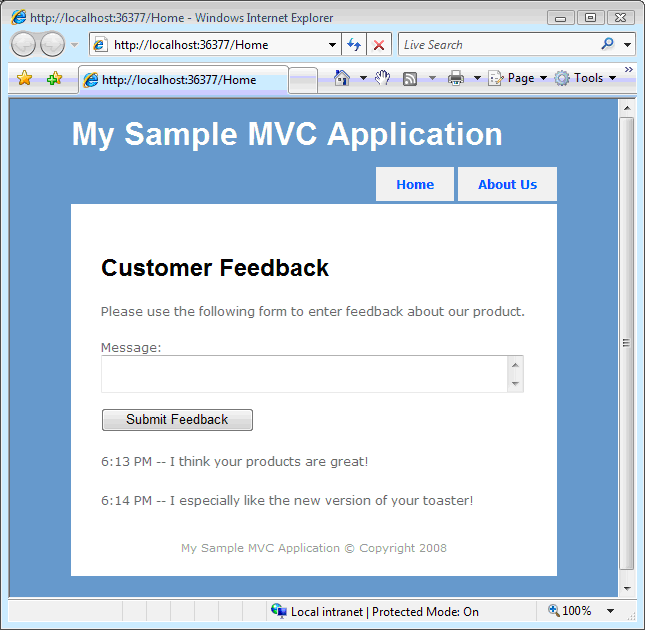Expand the Print options dropdown arrow
This screenshot has width=645, height=630.
[x=477, y=78]
